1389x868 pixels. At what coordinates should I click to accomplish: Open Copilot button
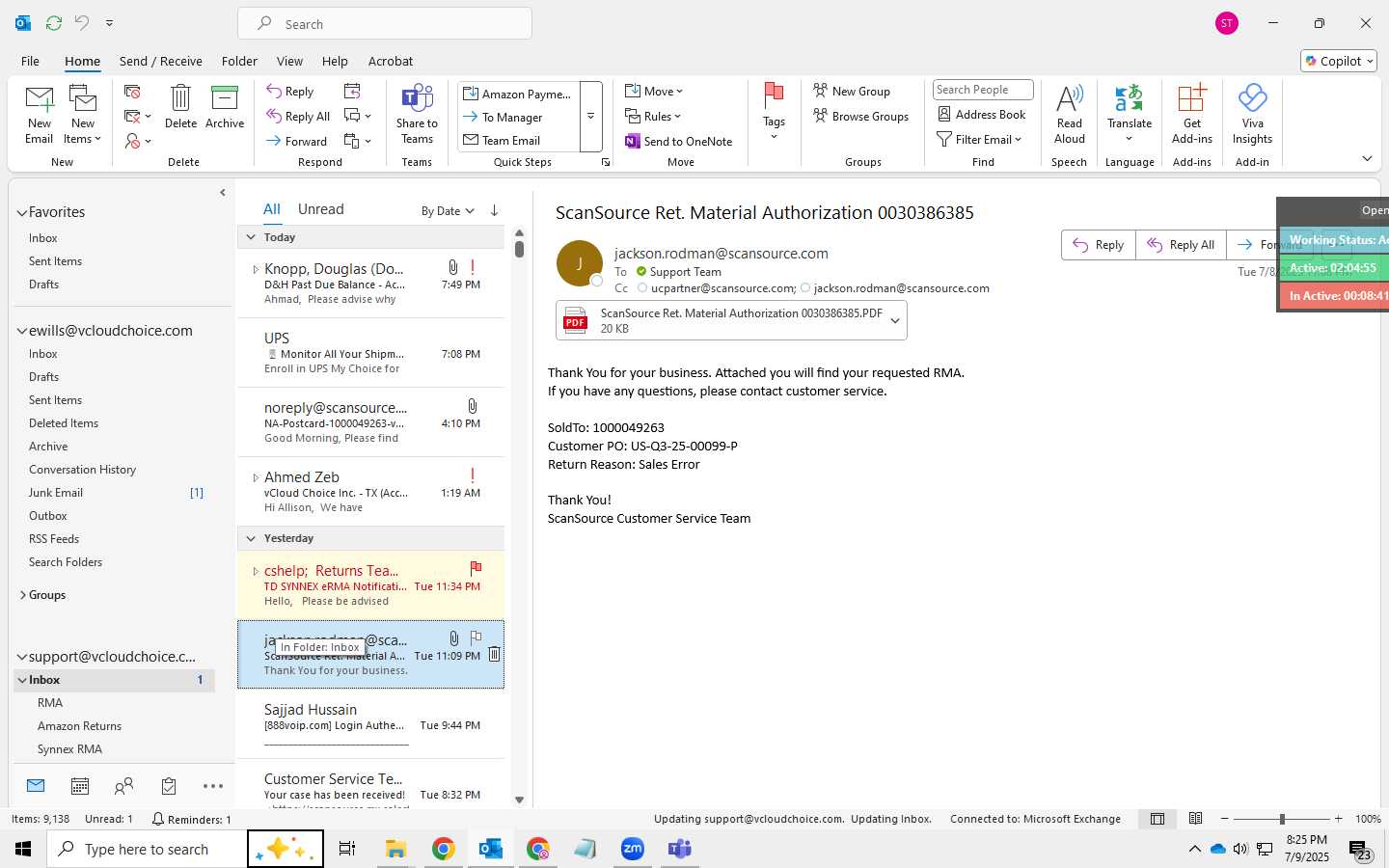(x=1339, y=61)
